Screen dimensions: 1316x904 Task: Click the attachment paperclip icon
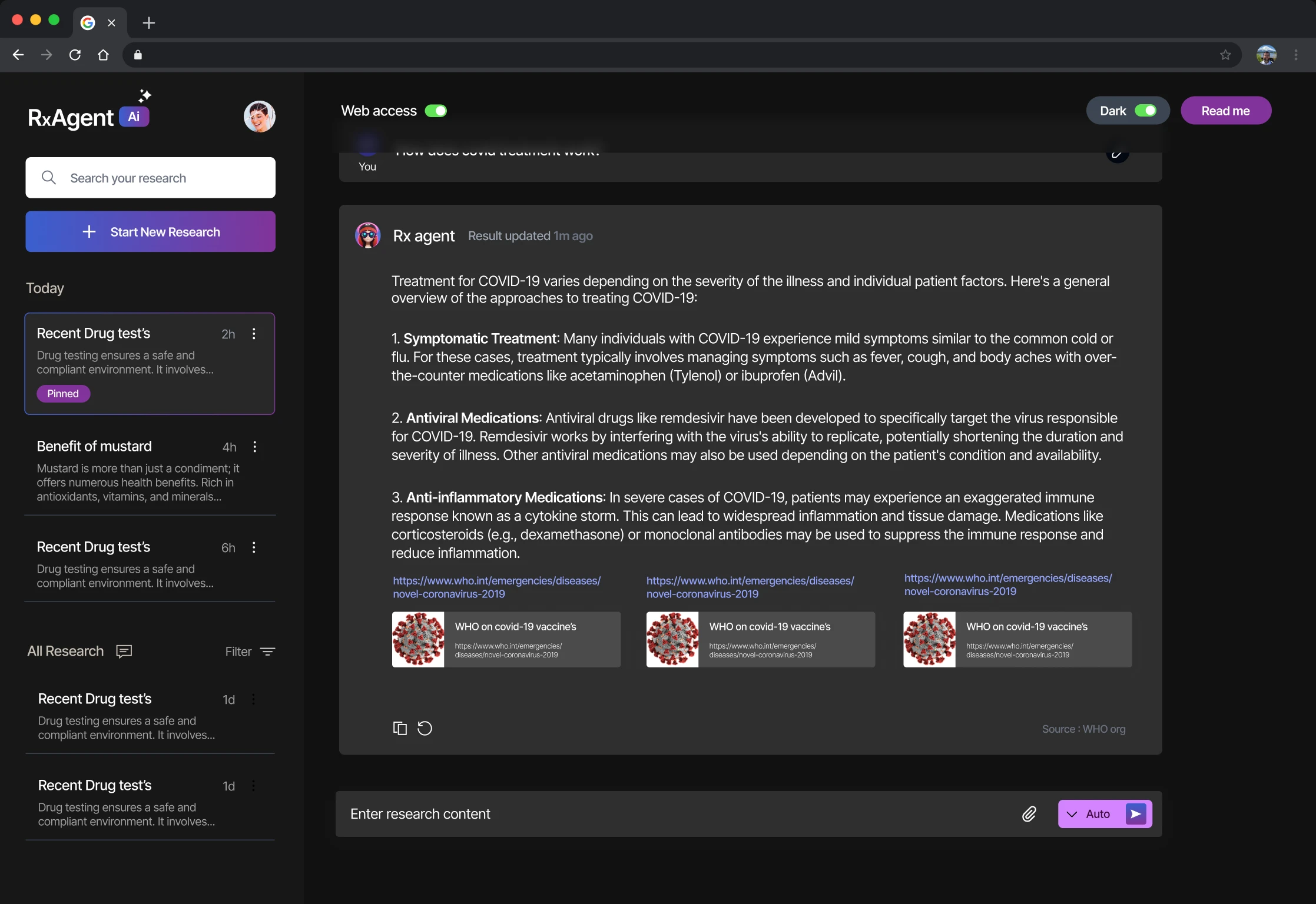pyautogui.click(x=1029, y=814)
